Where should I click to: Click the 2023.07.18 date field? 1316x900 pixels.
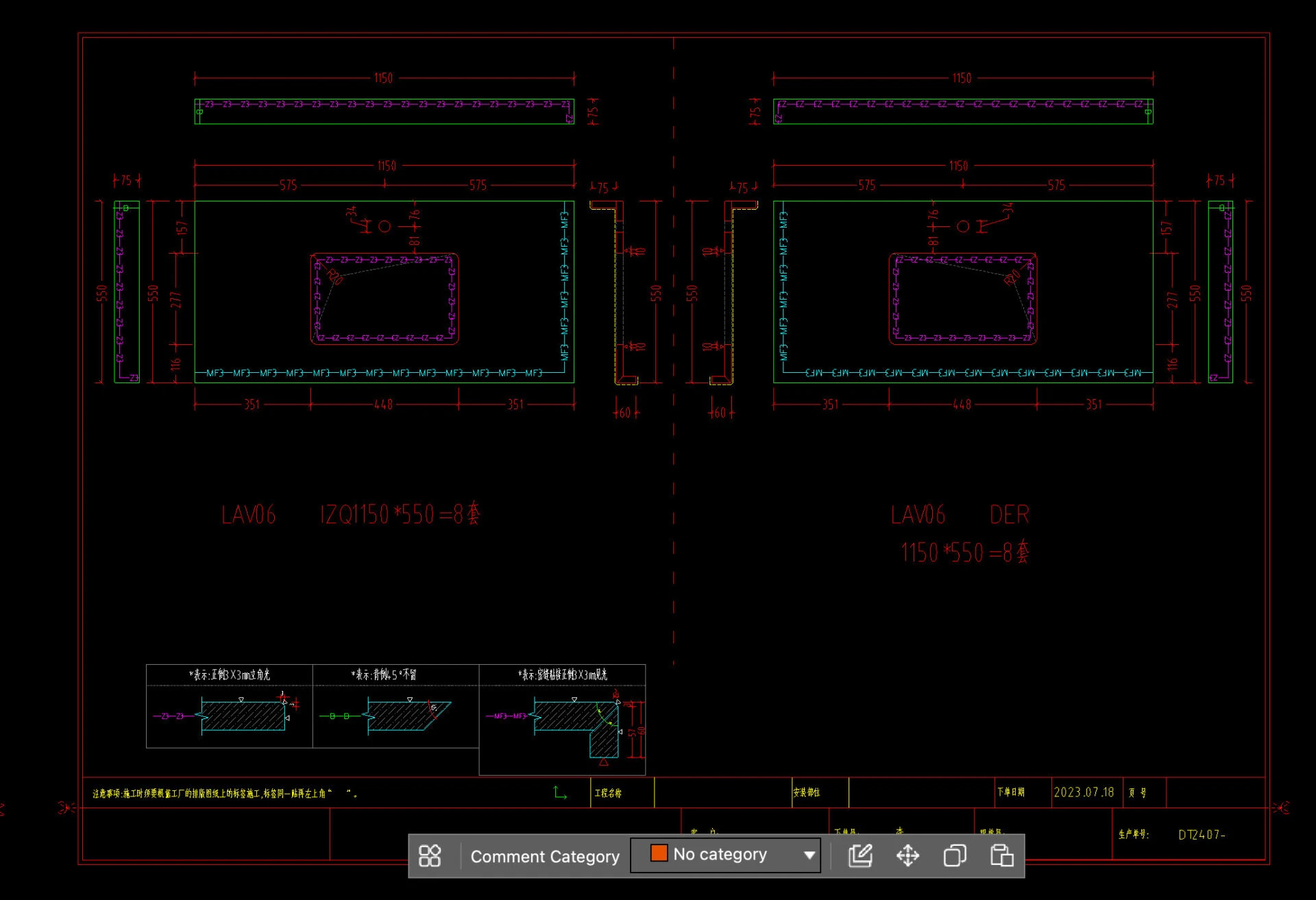point(1084,792)
